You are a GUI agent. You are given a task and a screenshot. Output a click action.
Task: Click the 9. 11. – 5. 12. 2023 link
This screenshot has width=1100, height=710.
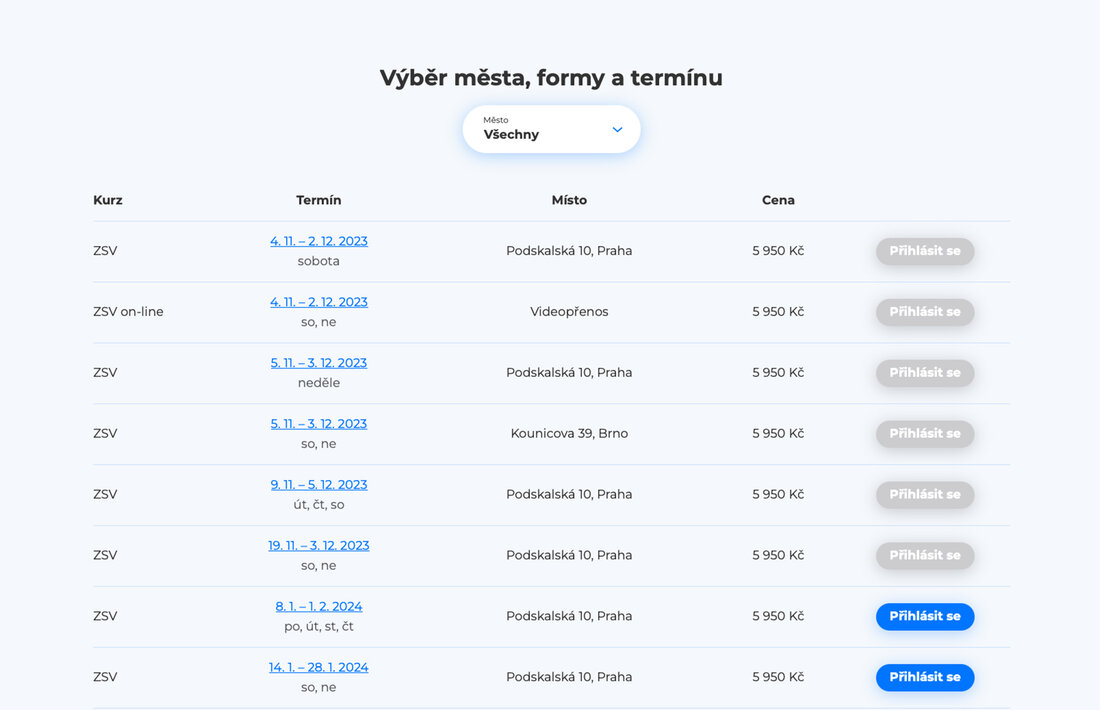(319, 485)
